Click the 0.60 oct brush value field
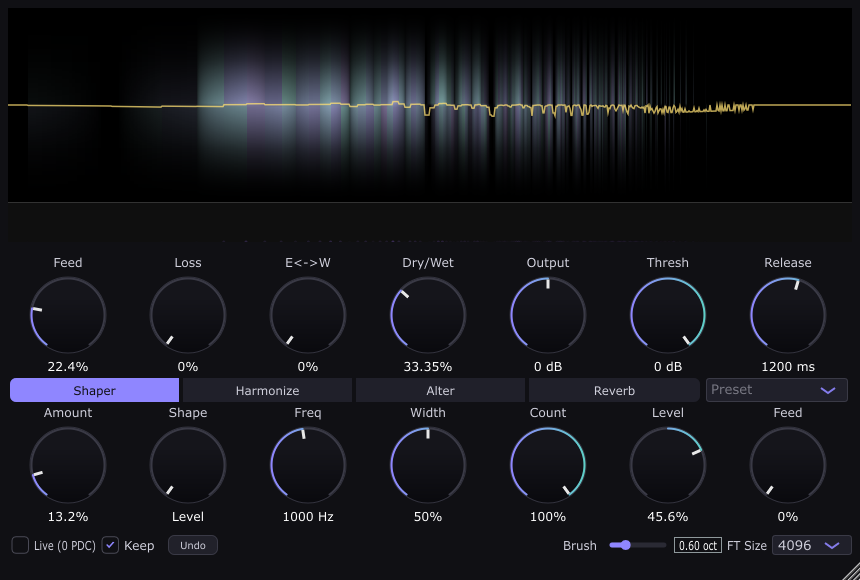860x580 pixels. click(x=698, y=545)
